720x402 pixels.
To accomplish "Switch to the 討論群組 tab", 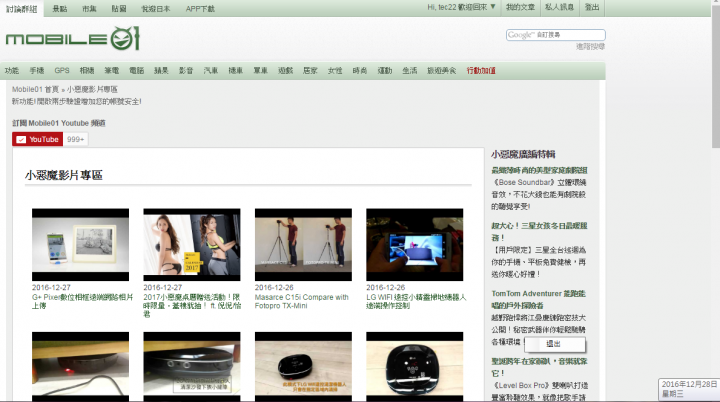I will click(22, 9).
